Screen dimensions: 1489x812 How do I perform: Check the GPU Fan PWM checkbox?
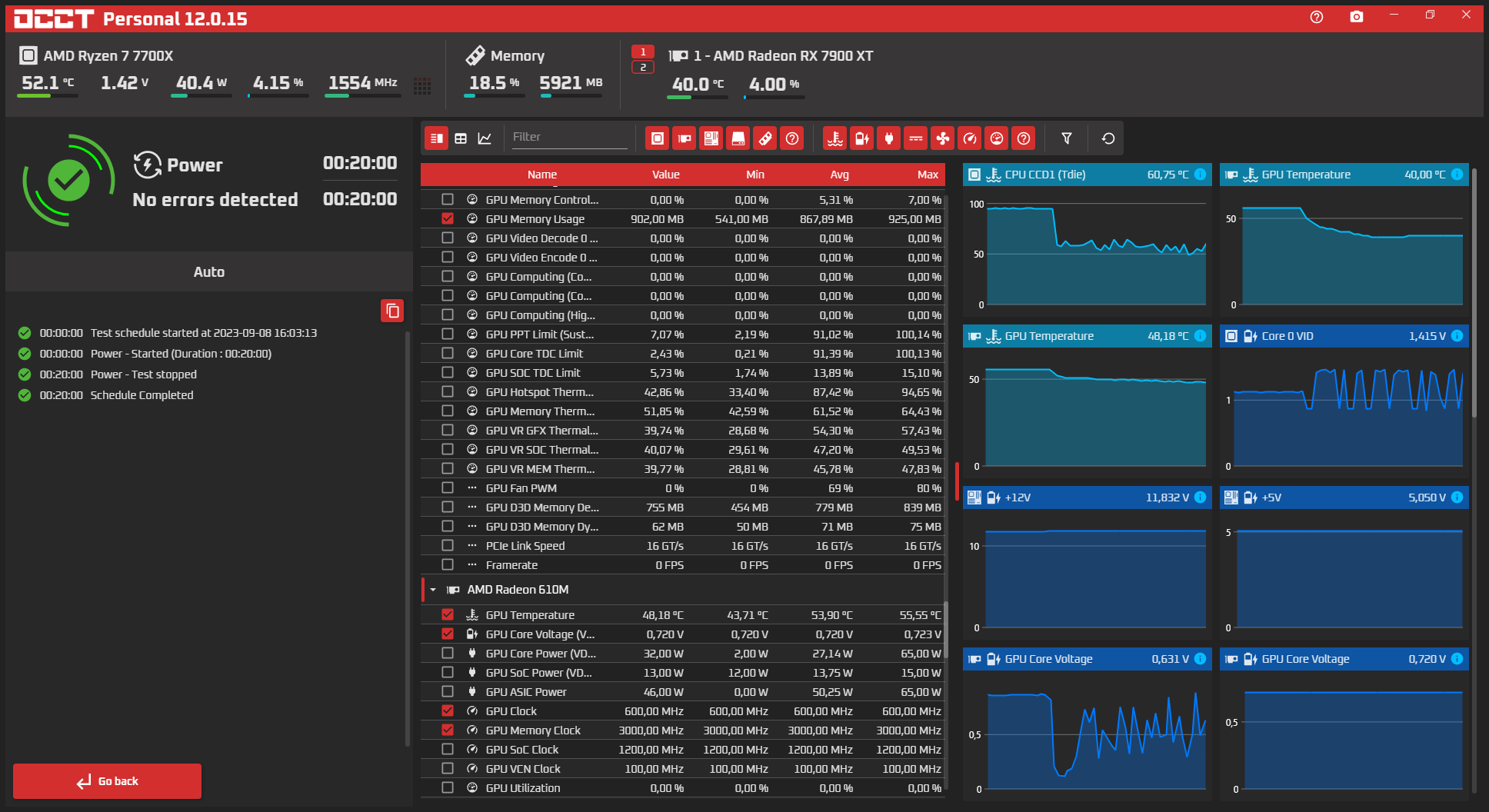[448, 488]
